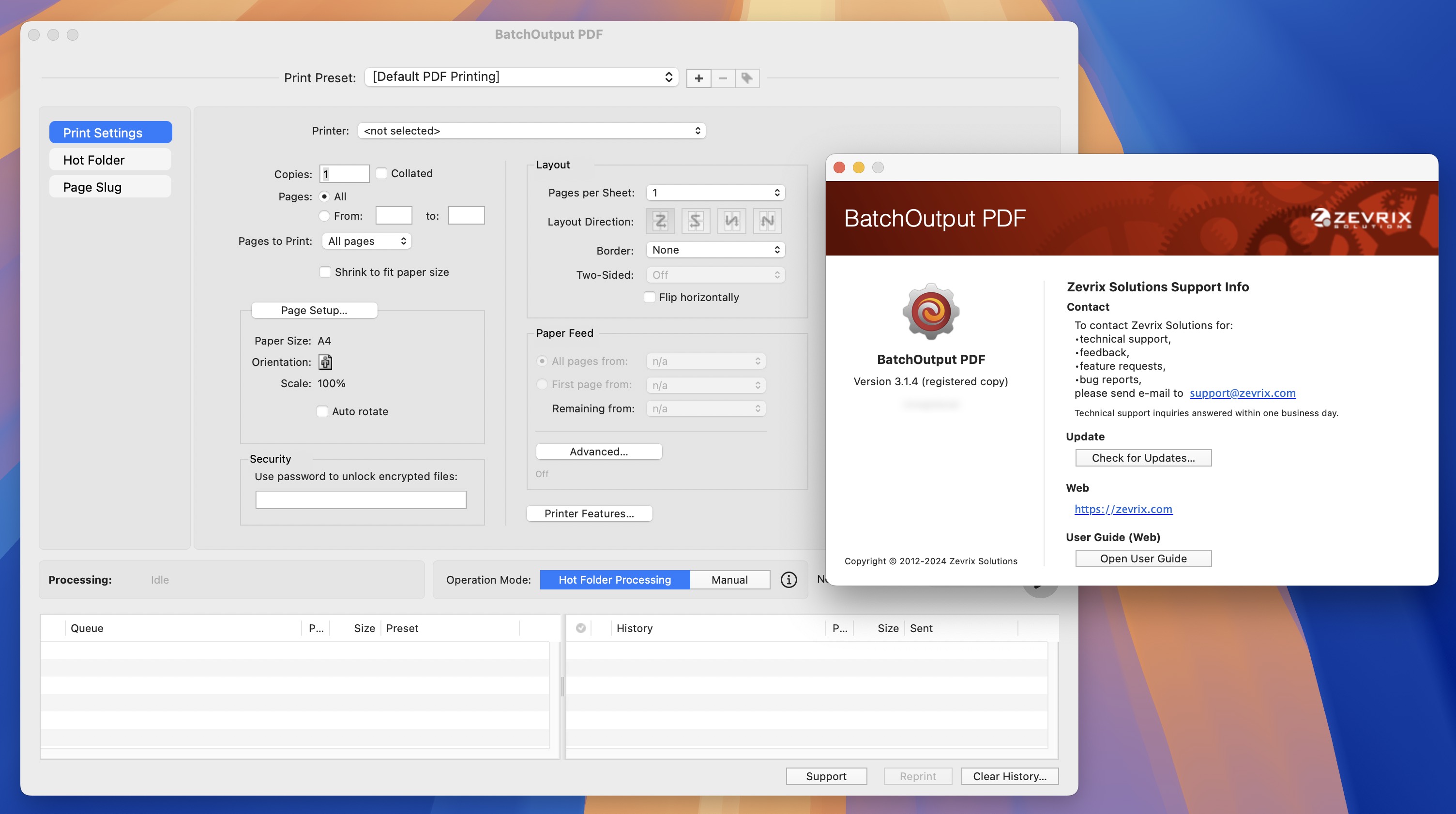Expand the Border dropdown
Viewport: 1456px width, 814px height.
tap(713, 249)
